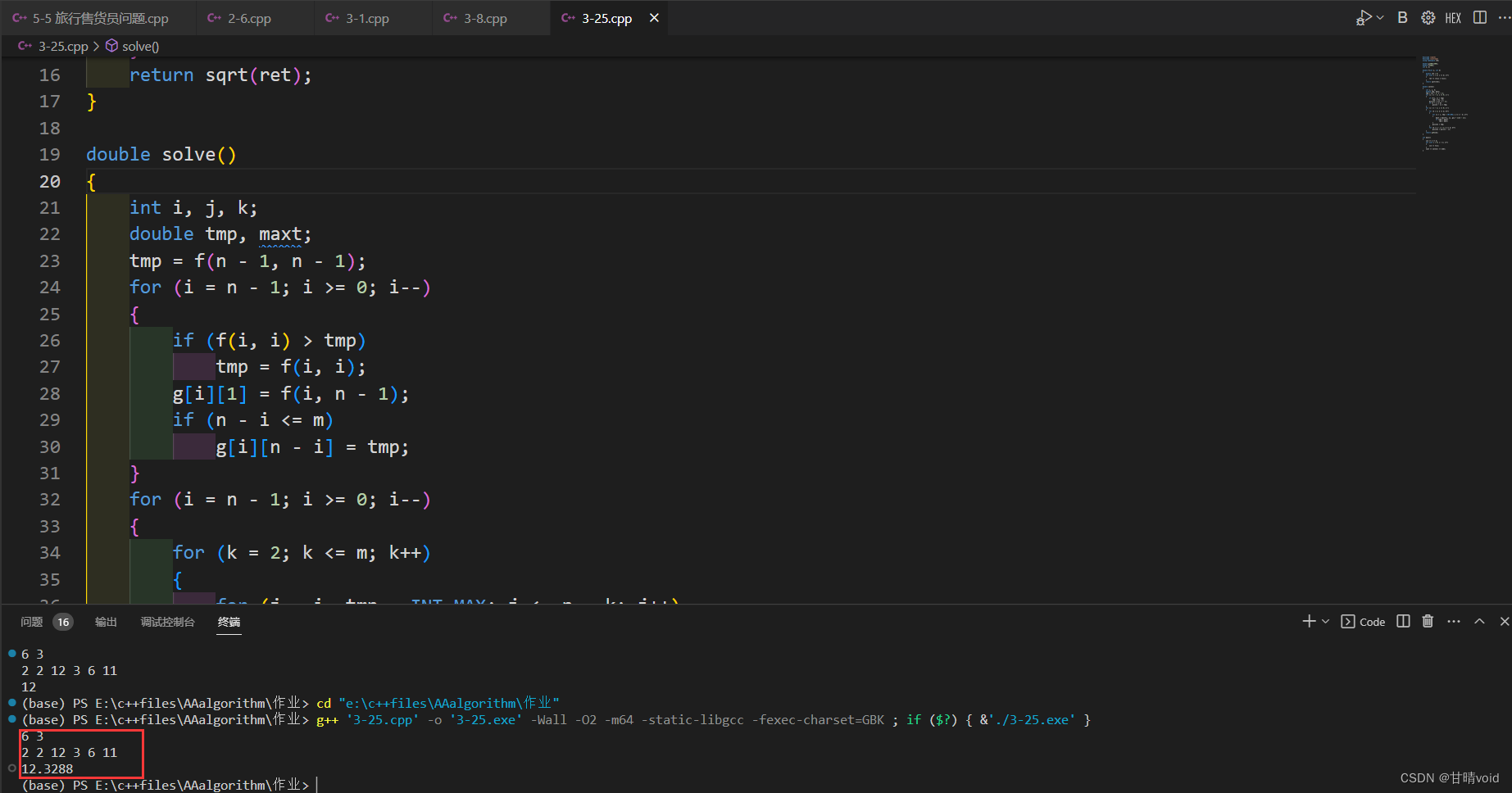Image resolution: width=1512 pixels, height=793 pixels.
Task: Select the 终端 (Terminal) panel tab
Action: (229, 622)
